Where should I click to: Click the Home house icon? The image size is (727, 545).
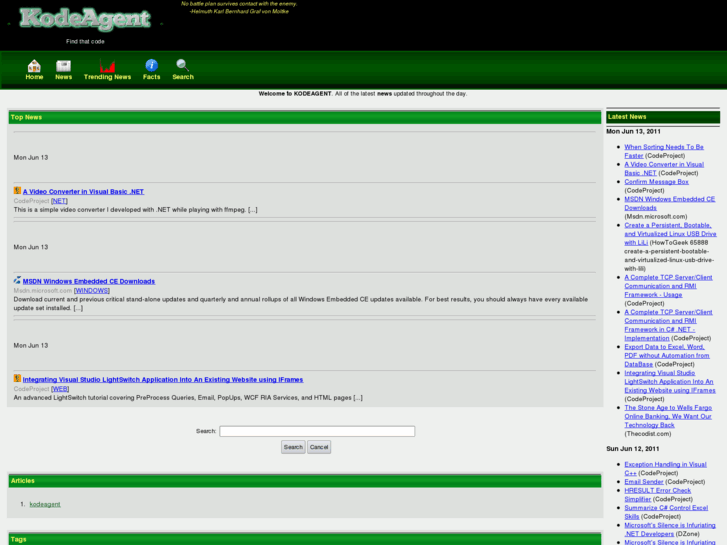(34, 65)
